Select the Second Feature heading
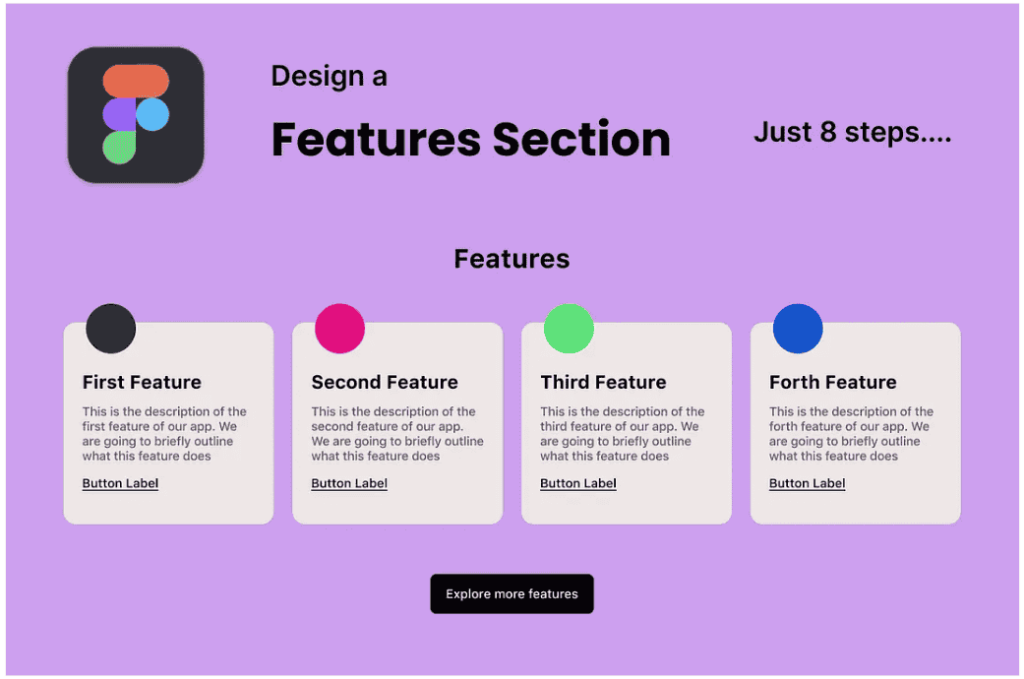 [385, 382]
